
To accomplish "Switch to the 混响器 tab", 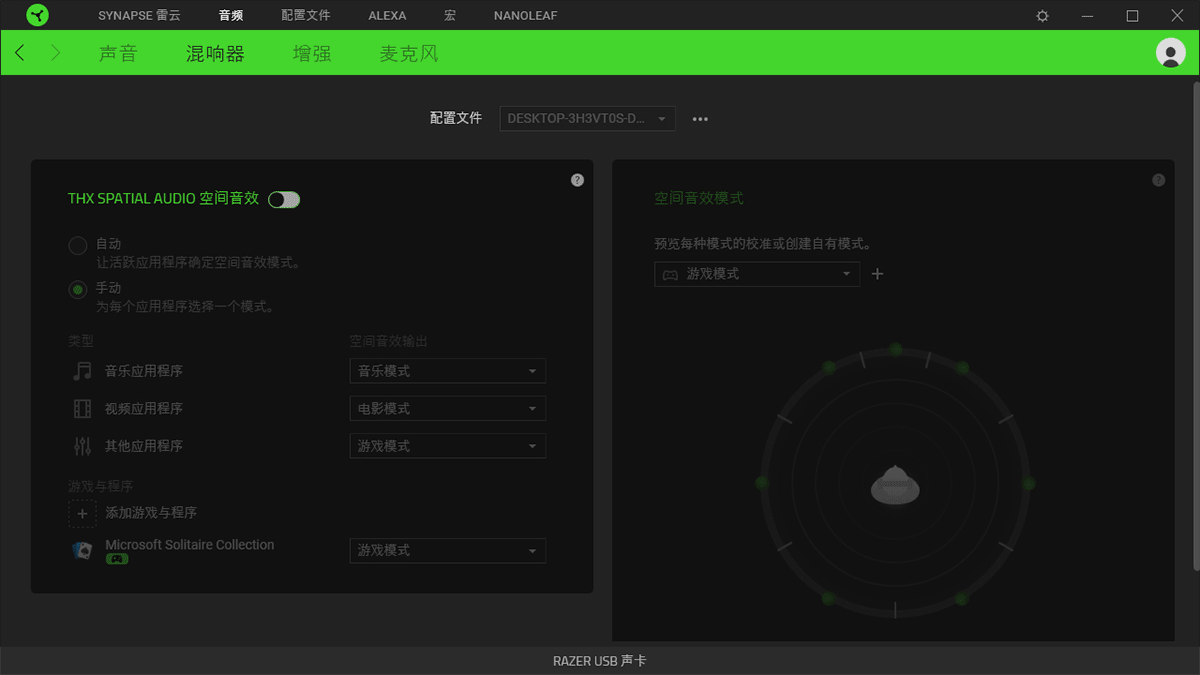I will coord(215,54).
